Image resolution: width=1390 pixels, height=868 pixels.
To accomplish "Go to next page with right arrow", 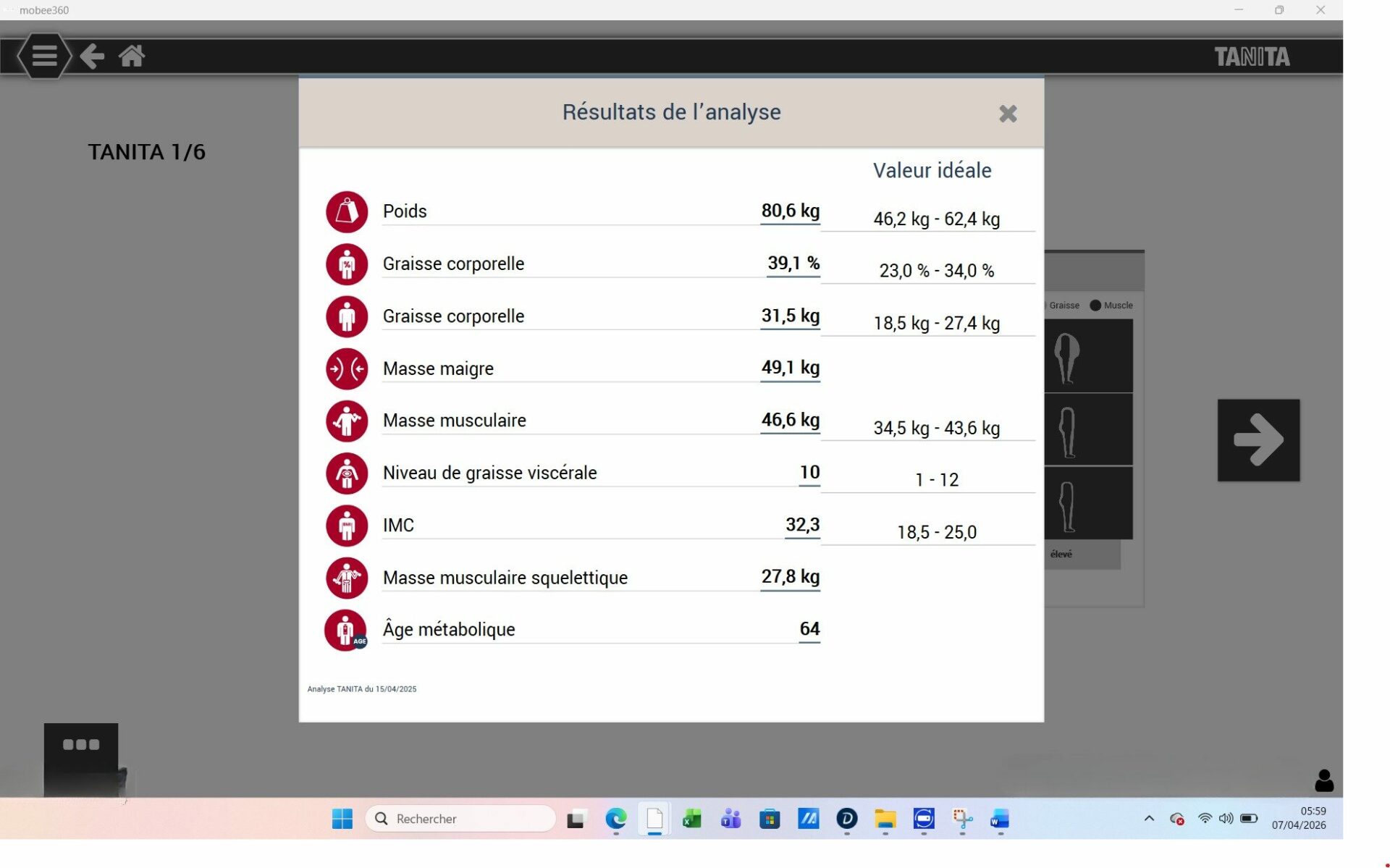I will click(x=1258, y=440).
